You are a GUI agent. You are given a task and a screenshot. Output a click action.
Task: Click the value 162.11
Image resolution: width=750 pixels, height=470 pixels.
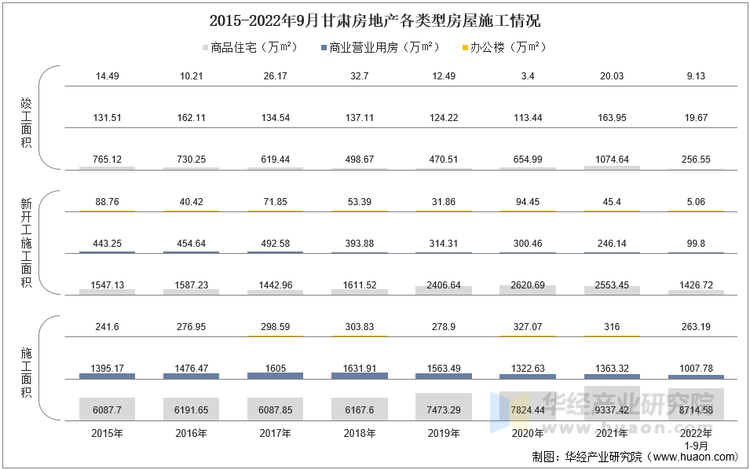pyautogui.click(x=191, y=118)
